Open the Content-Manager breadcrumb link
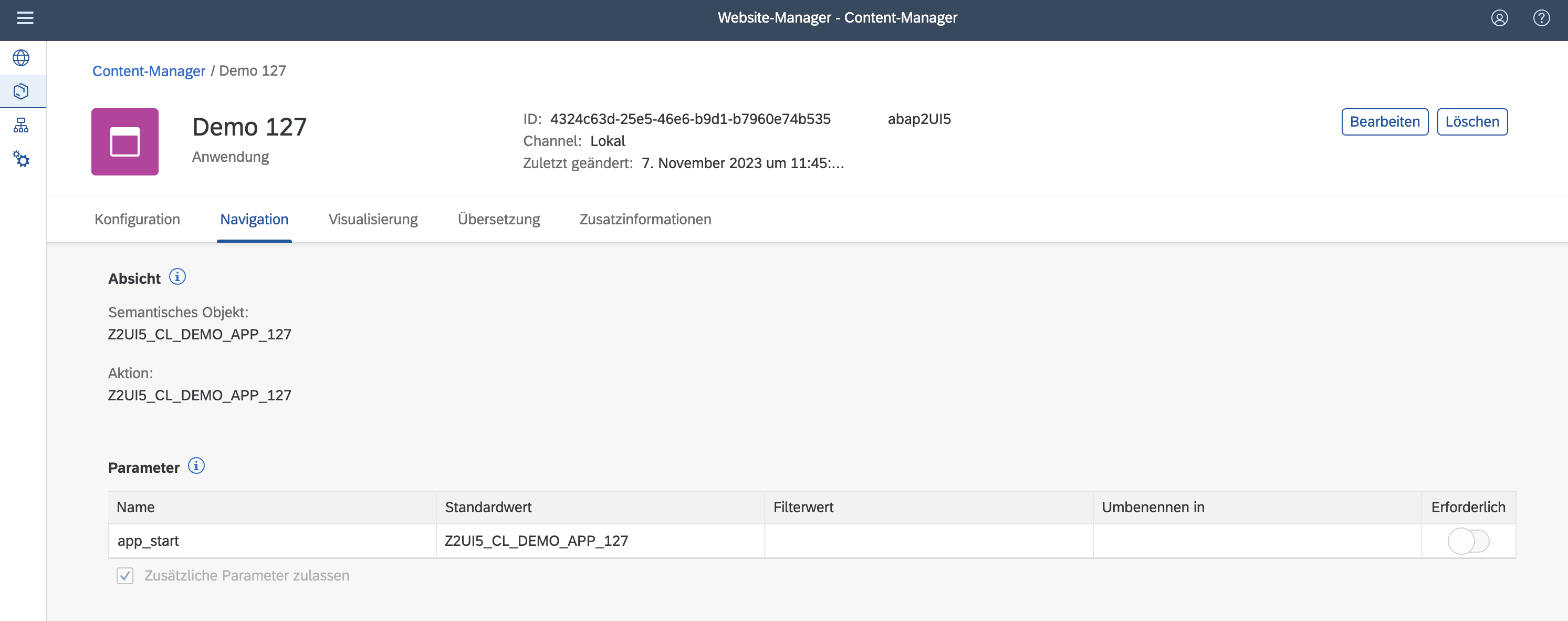Image resolution: width=1568 pixels, height=621 pixels. point(149,70)
